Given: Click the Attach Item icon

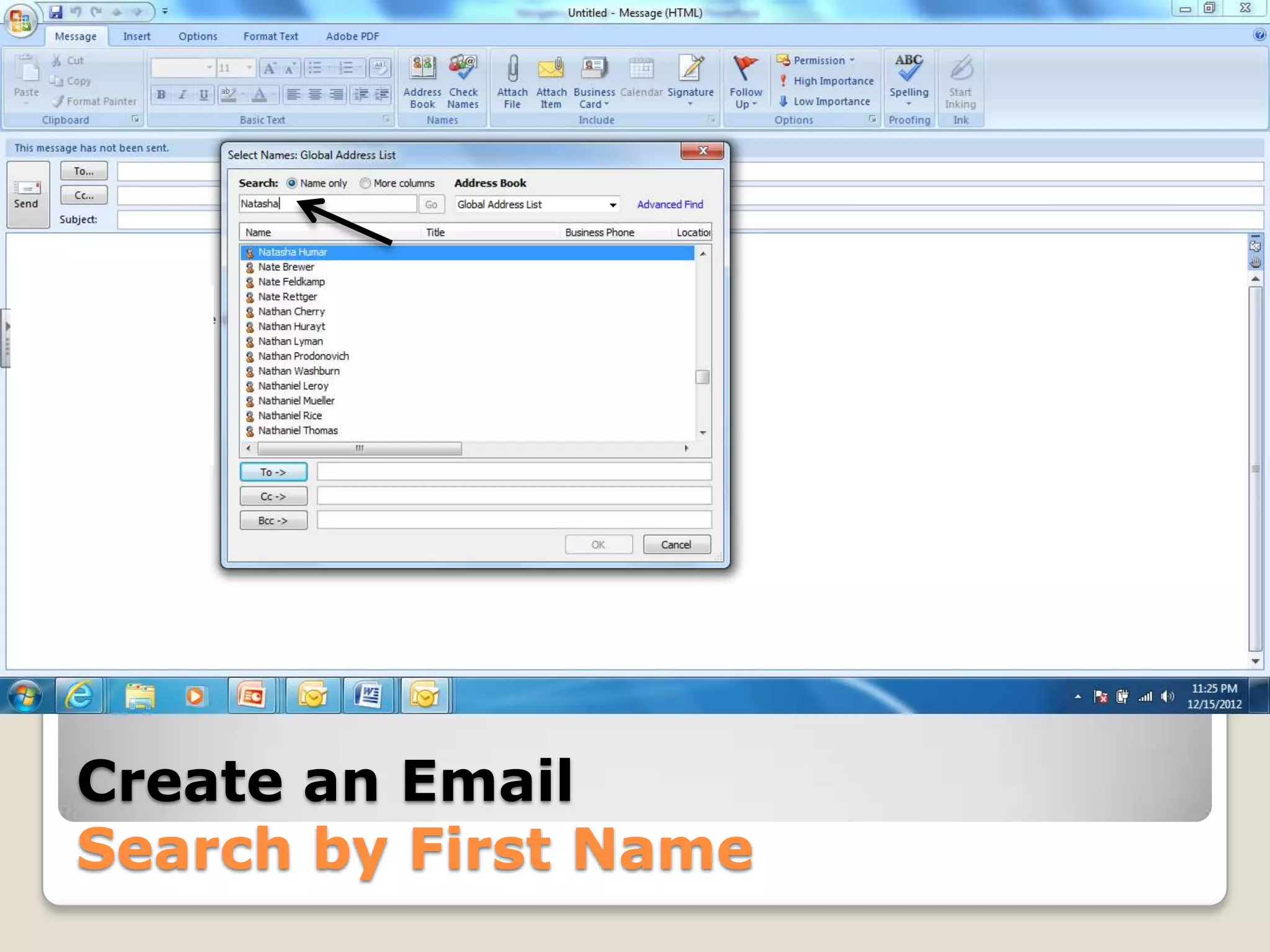Looking at the screenshot, I should click(x=551, y=82).
